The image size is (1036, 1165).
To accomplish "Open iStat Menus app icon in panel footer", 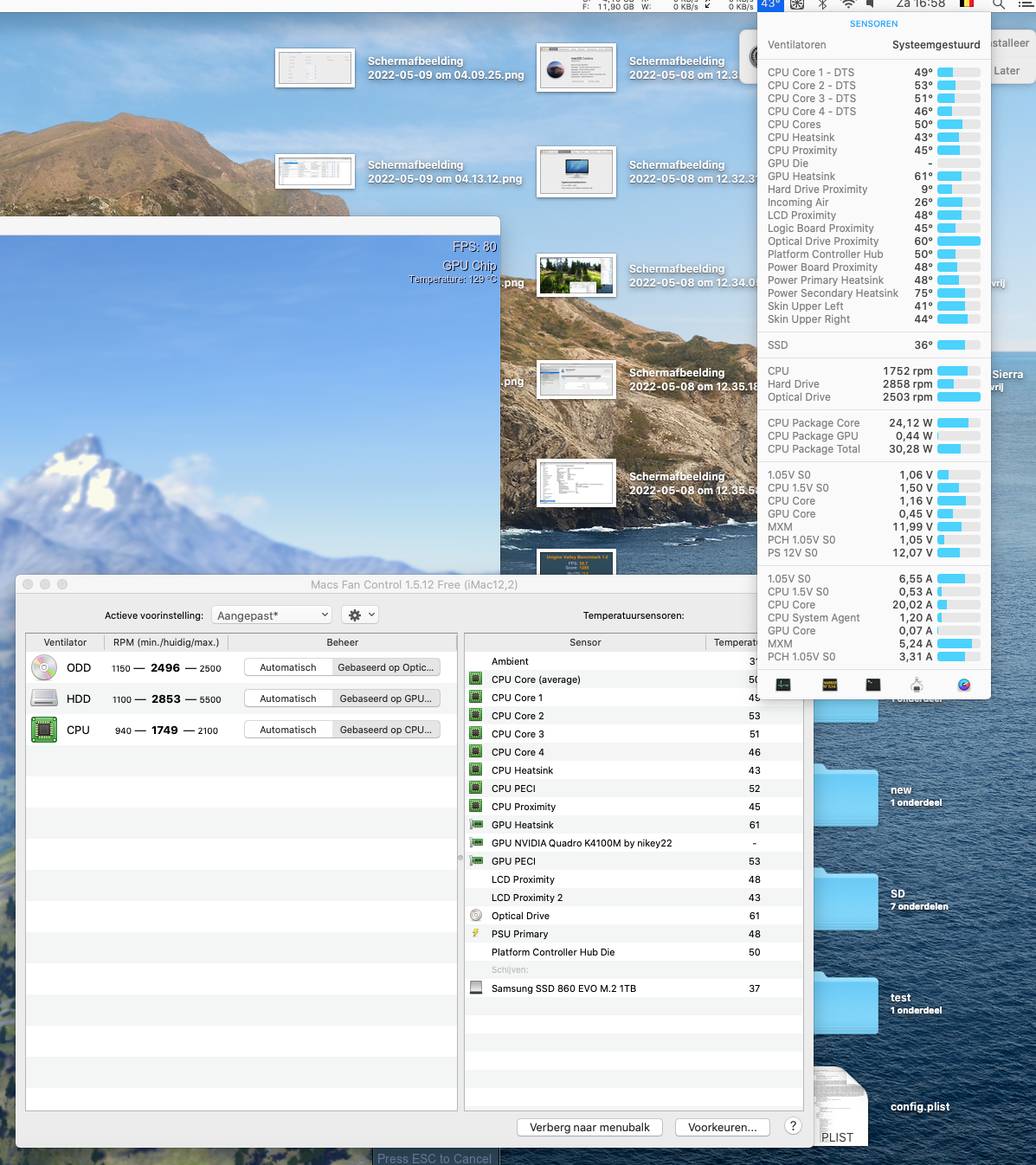I will click(964, 685).
